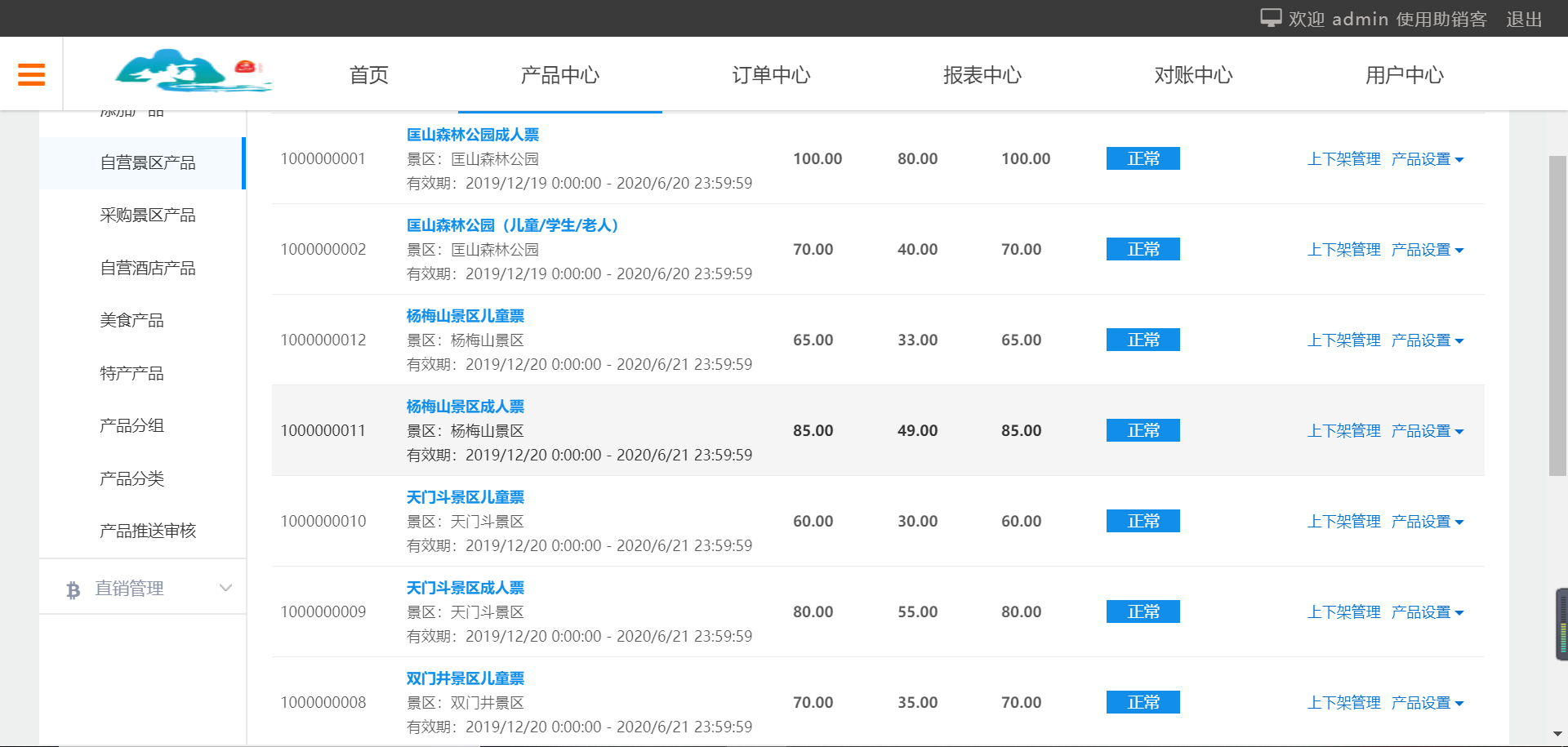Click 上下架管理 for 杨梅山景区儿童票
The image size is (1568, 747).
coord(1343,340)
